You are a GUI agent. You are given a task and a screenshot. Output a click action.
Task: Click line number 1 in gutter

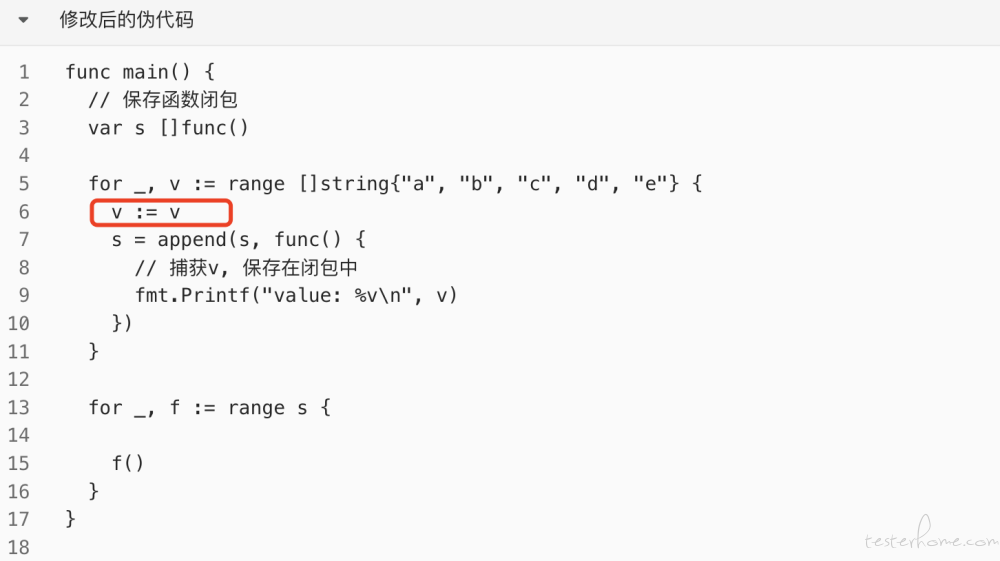tap(24, 72)
